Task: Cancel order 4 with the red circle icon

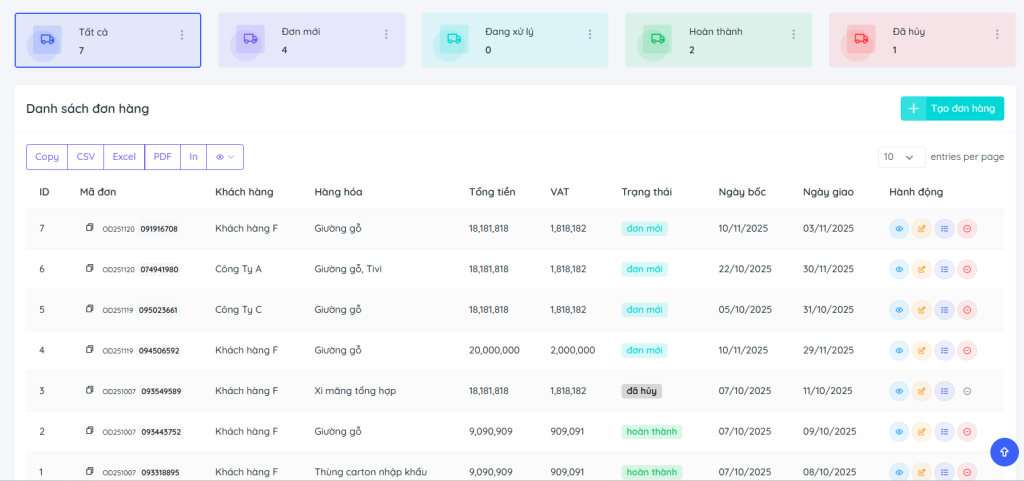Action: pos(967,351)
